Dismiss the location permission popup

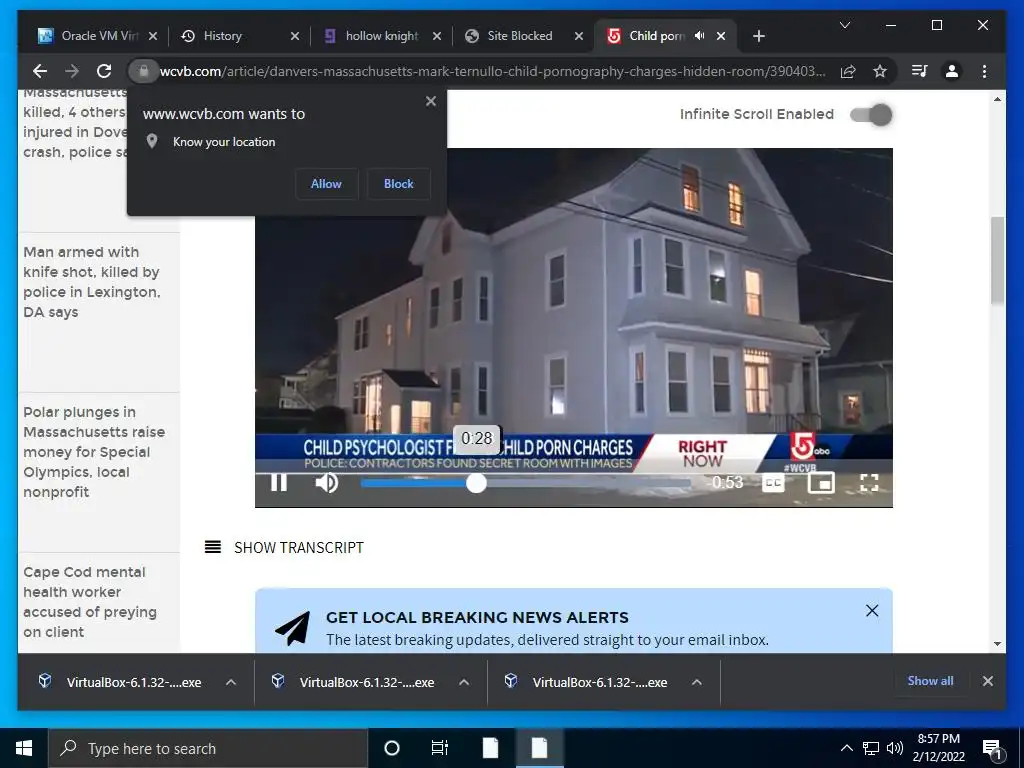pyautogui.click(x=430, y=101)
